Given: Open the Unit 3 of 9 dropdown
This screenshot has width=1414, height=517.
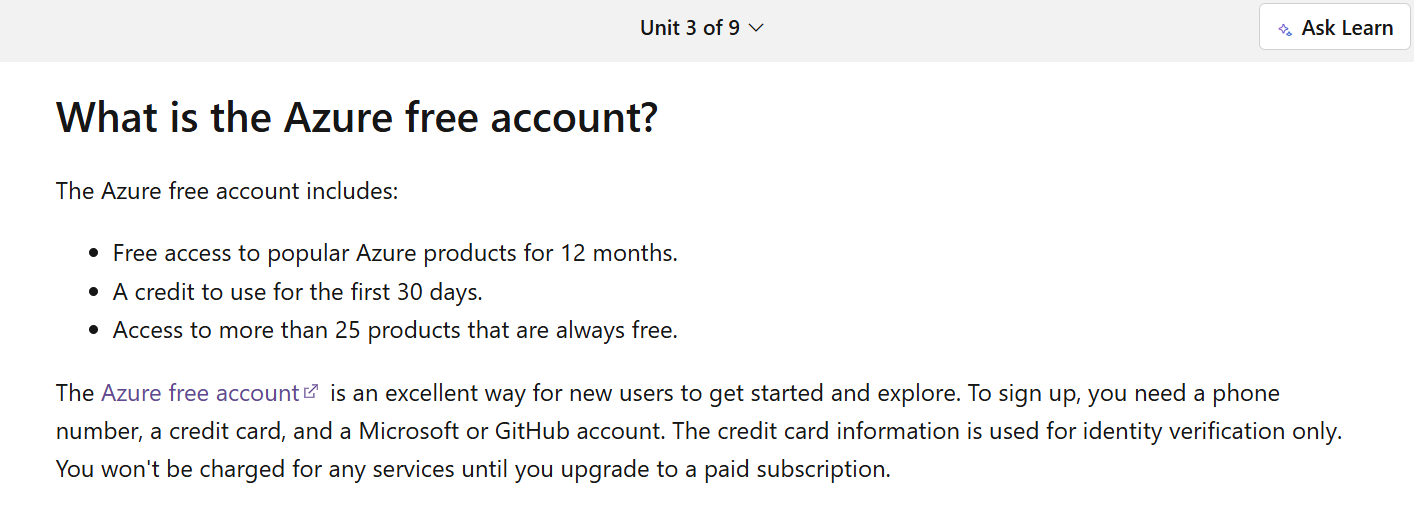Looking at the screenshot, I should 702,28.
